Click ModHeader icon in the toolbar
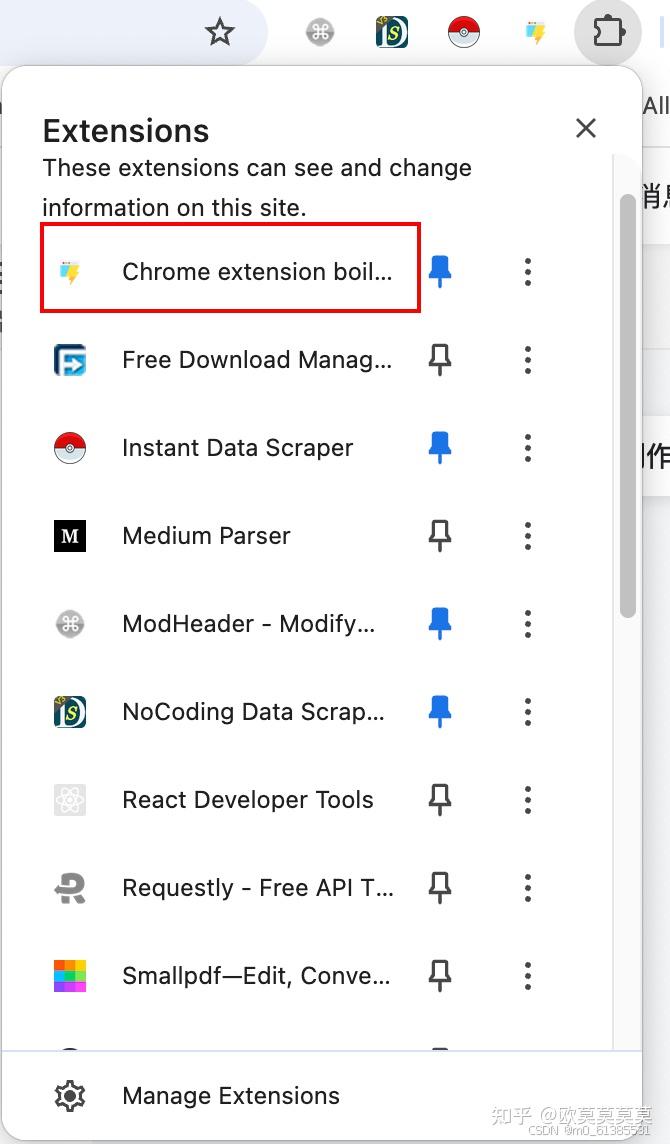 [320, 32]
